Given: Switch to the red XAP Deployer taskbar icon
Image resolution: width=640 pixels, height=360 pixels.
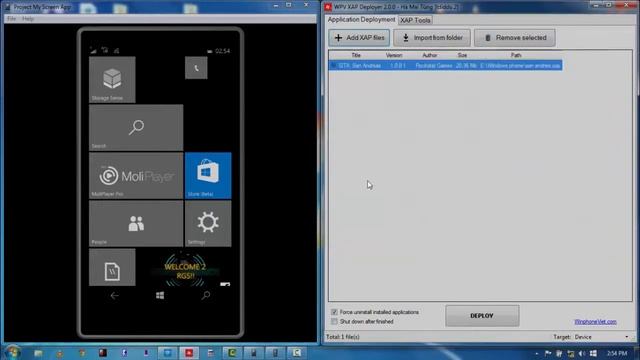Looking at the screenshot, I should 189,353.
